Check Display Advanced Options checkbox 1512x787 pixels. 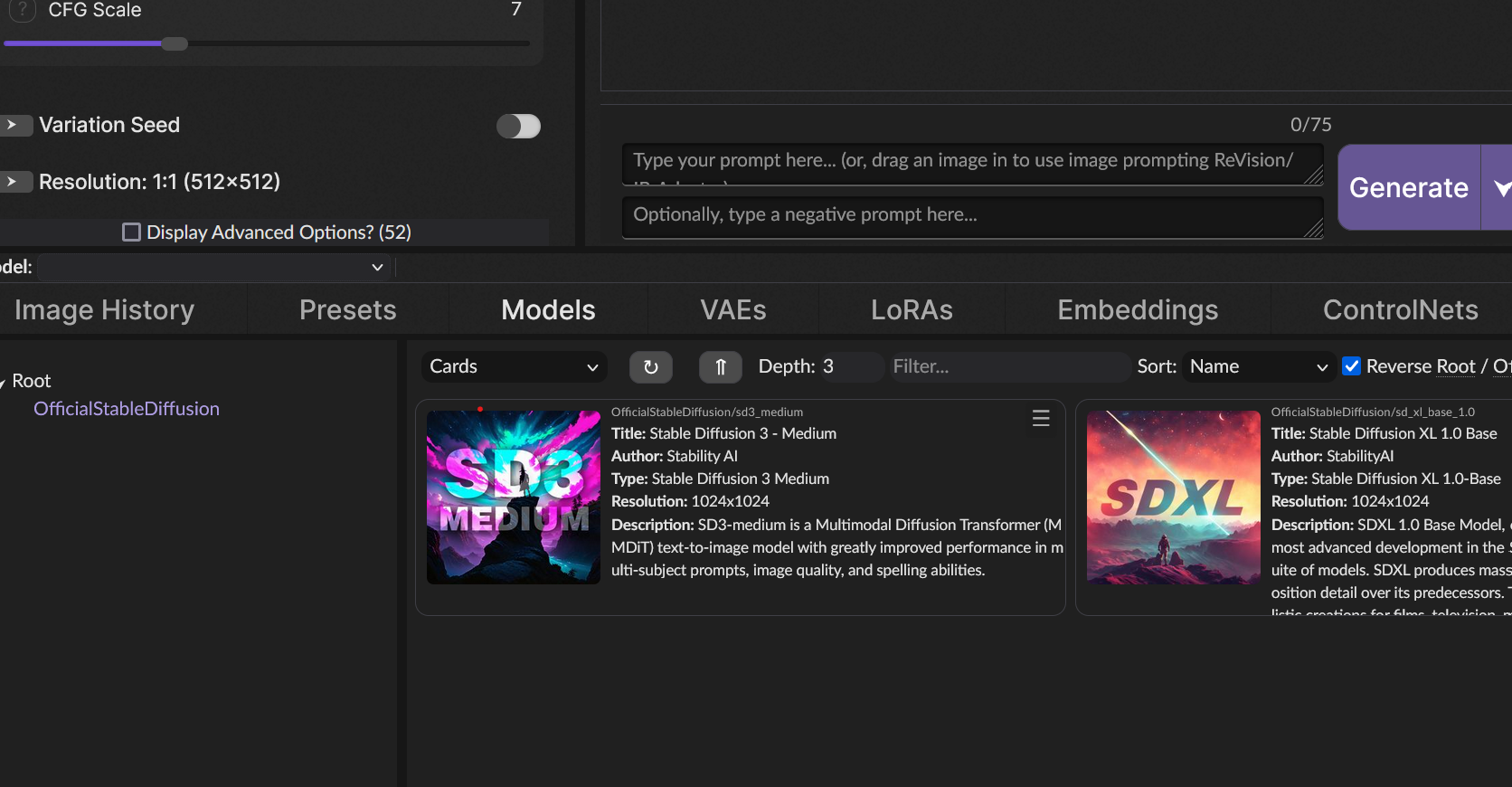131,232
